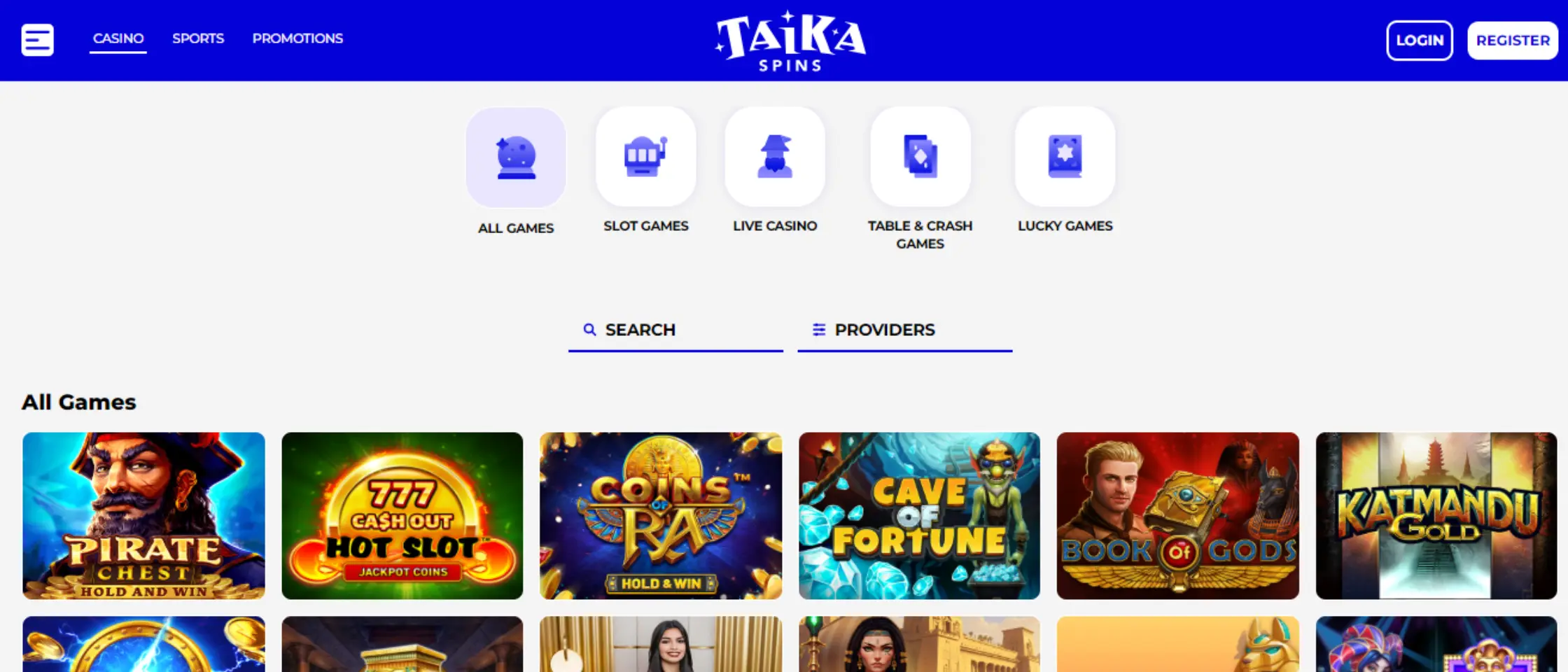Open the Live Casino wizard icon
This screenshot has width=1568, height=672.
tap(775, 157)
